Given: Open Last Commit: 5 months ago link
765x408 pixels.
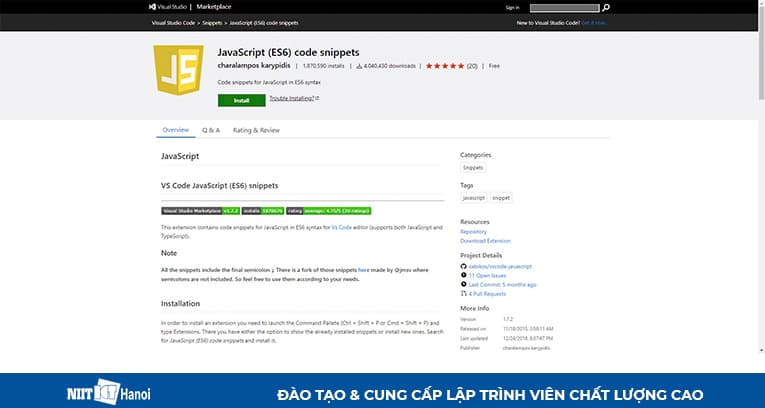Looking at the screenshot, I should [x=503, y=285].
